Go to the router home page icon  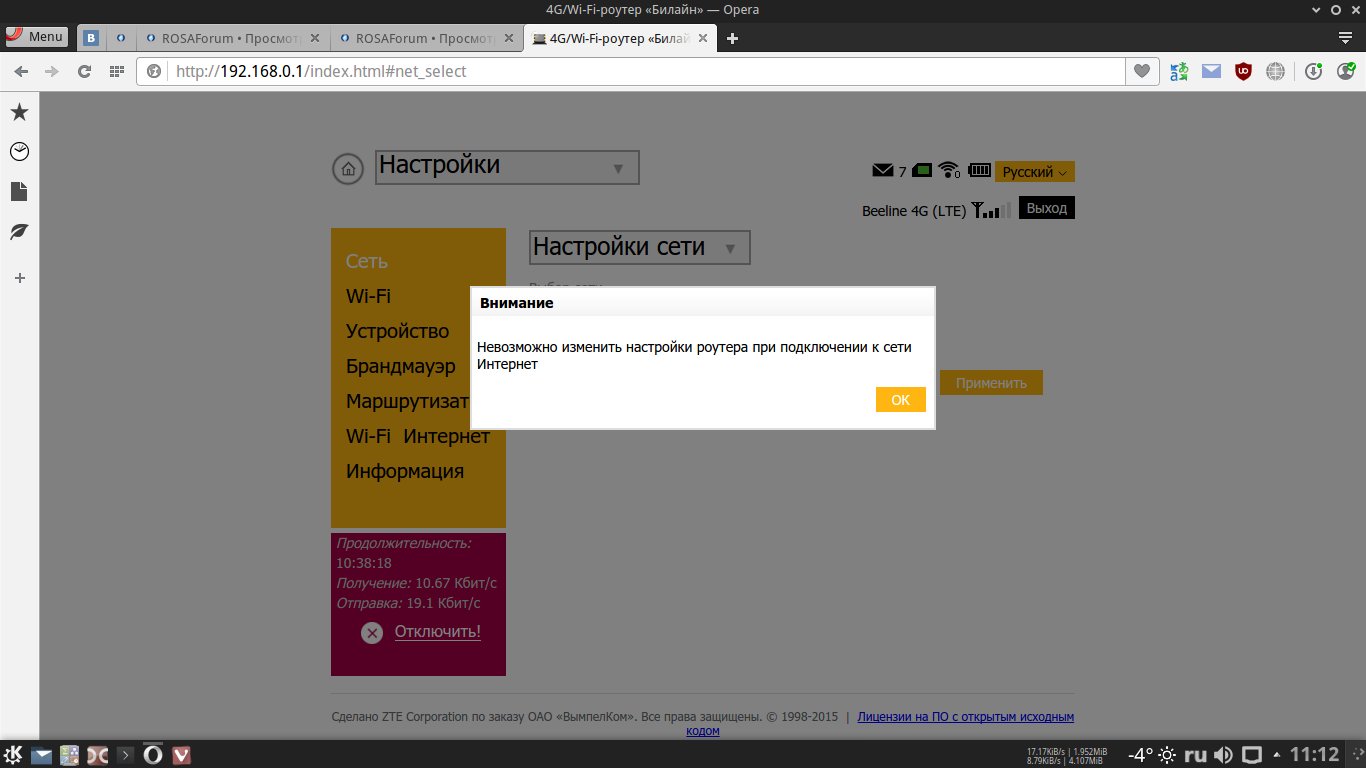[348, 169]
